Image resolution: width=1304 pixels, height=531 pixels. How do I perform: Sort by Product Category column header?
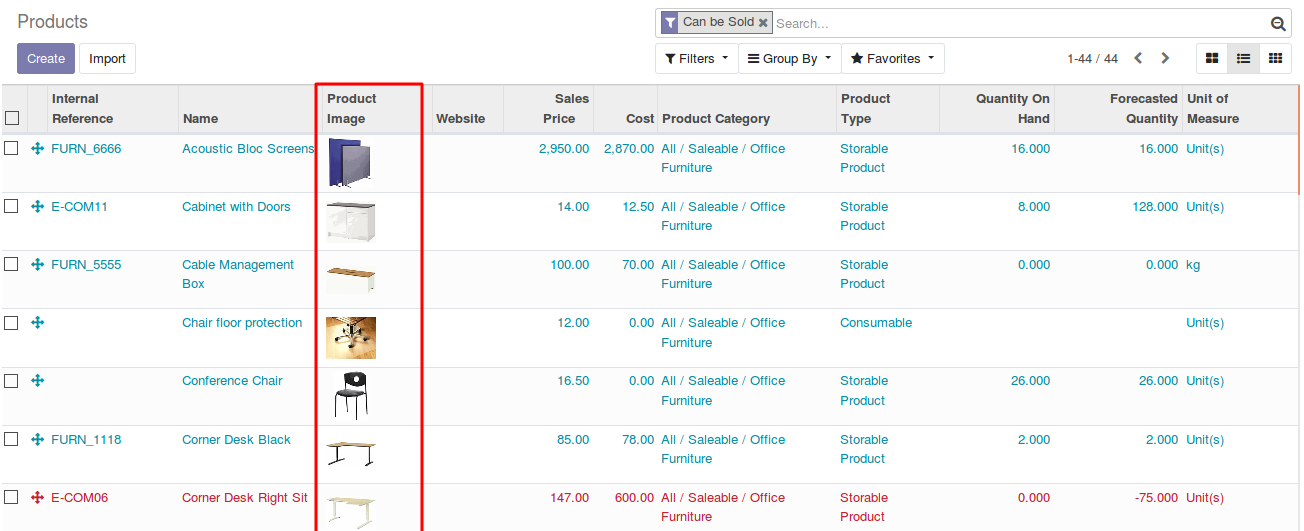(x=716, y=119)
